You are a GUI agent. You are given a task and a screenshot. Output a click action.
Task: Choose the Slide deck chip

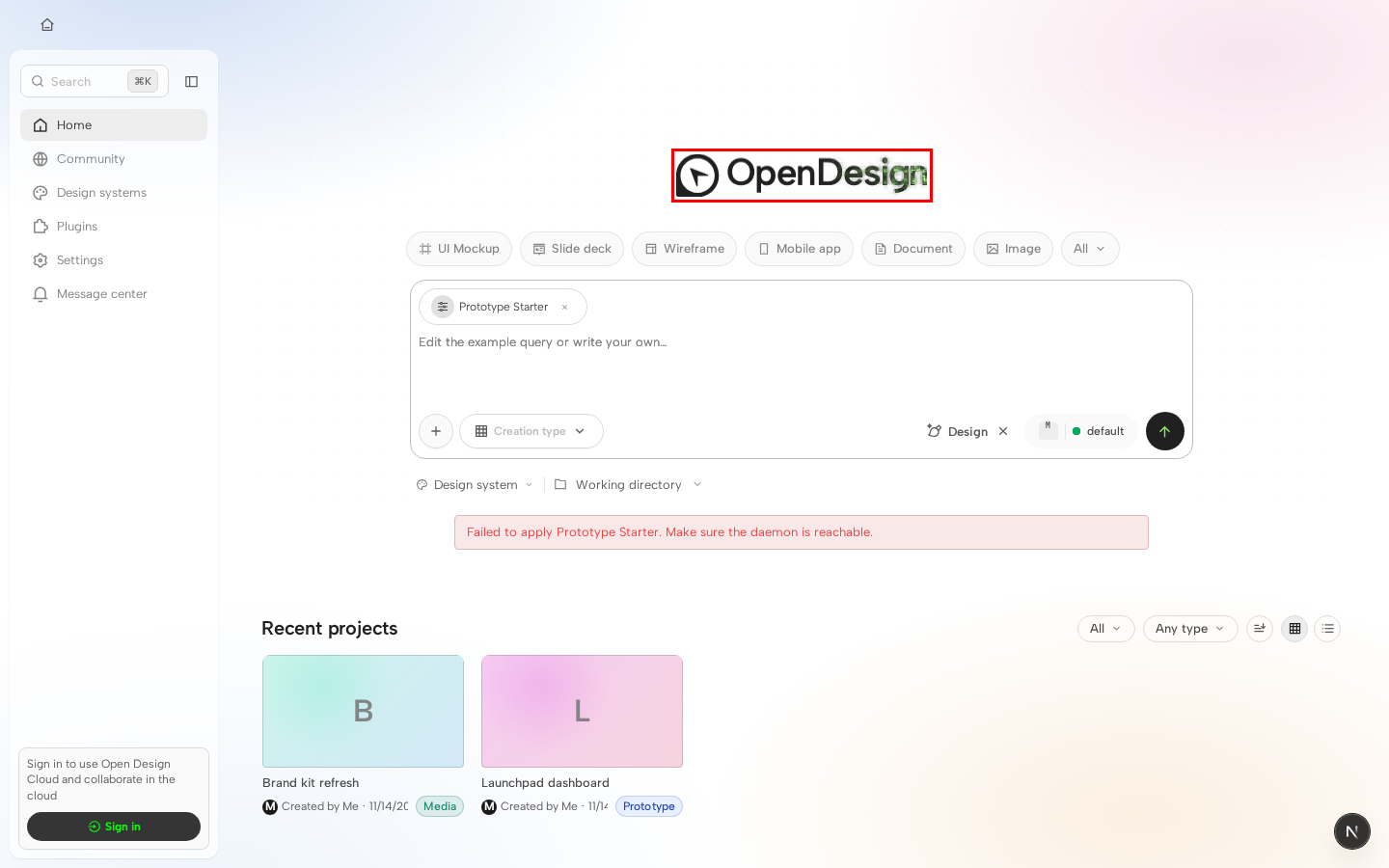572,249
